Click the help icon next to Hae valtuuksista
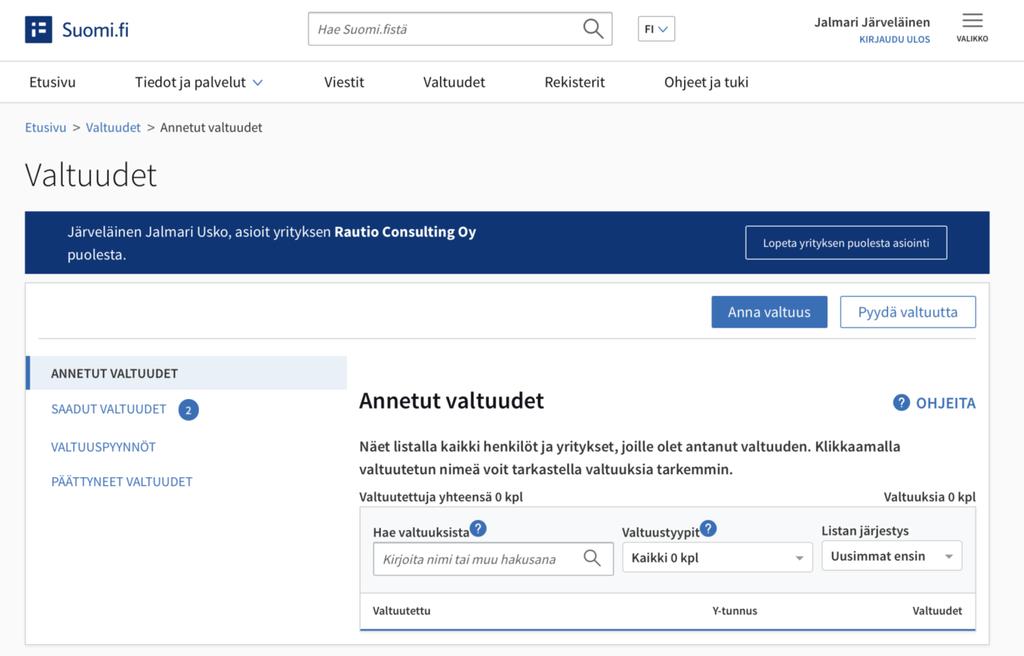This screenshot has width=1024, height=656. (x=478, y=528)
